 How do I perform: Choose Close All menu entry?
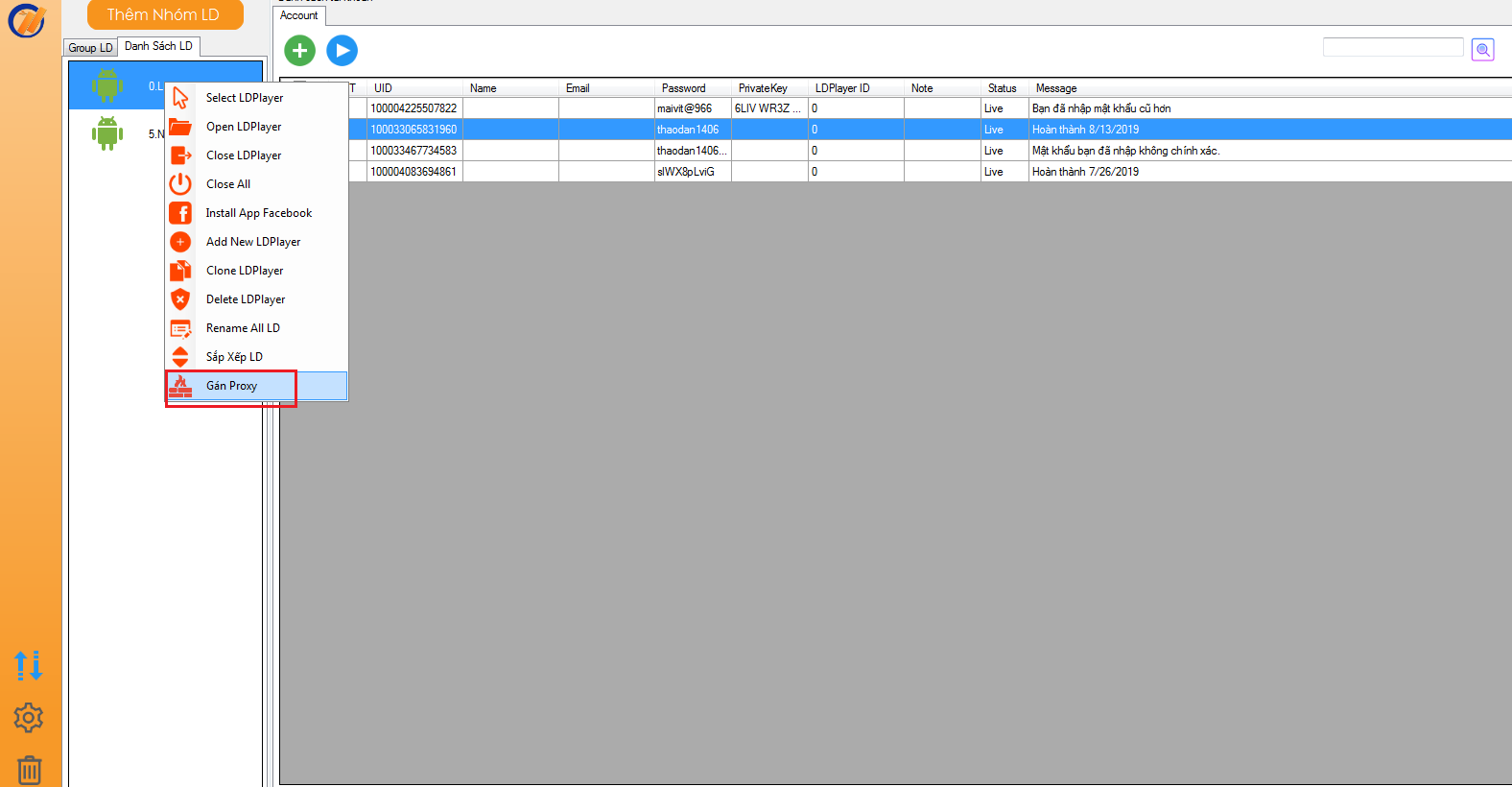click(x=257, y=184)
